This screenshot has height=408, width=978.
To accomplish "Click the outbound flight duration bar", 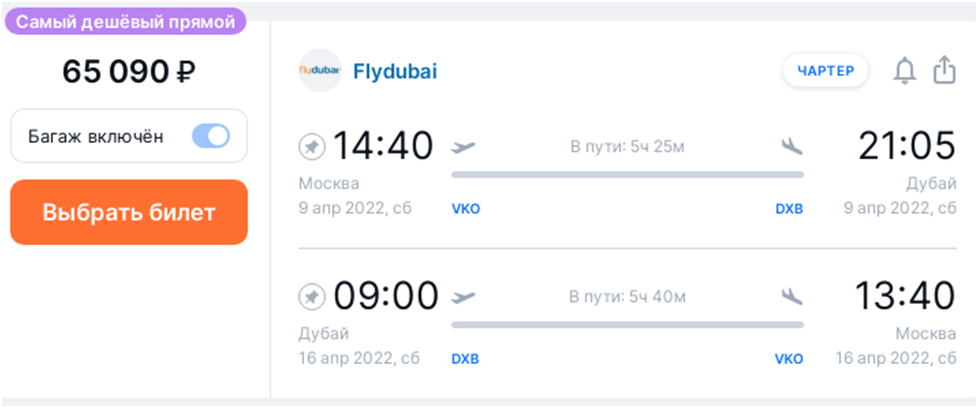I will click(x=627, y=175).
